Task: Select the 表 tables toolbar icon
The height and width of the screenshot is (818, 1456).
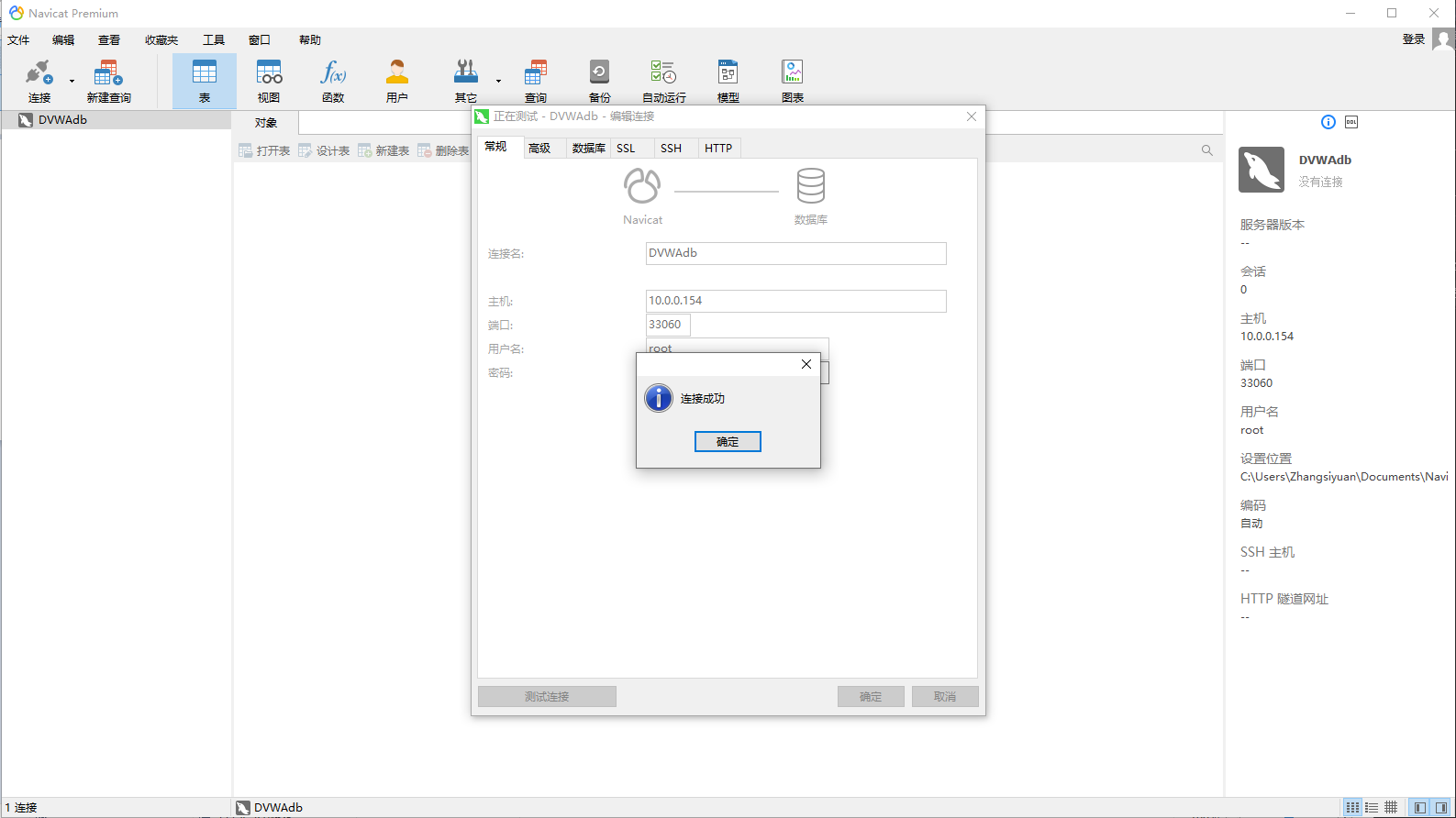Action: click(205, 81)
